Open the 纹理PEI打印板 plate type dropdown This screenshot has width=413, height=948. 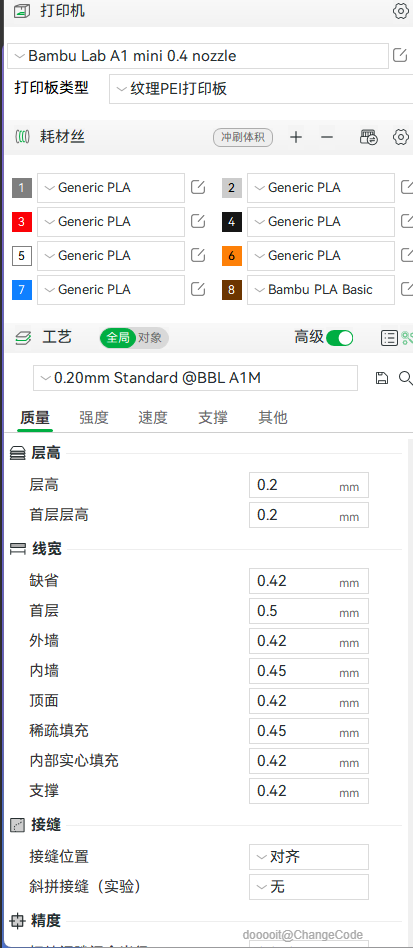tap(261, 89)
